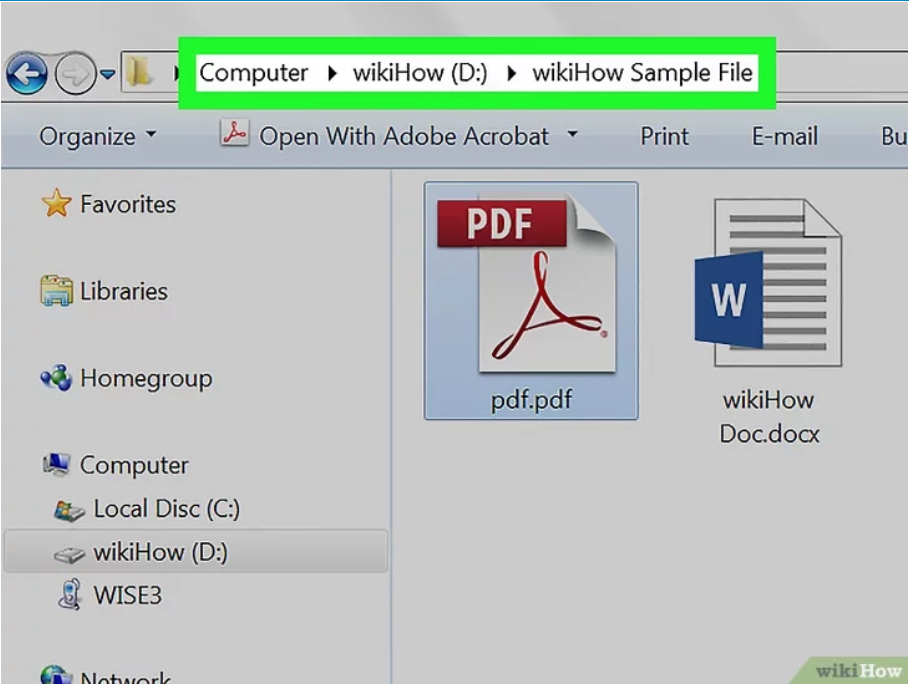Select the pdf.pdf file thumbnail

[x=526, y=285]
